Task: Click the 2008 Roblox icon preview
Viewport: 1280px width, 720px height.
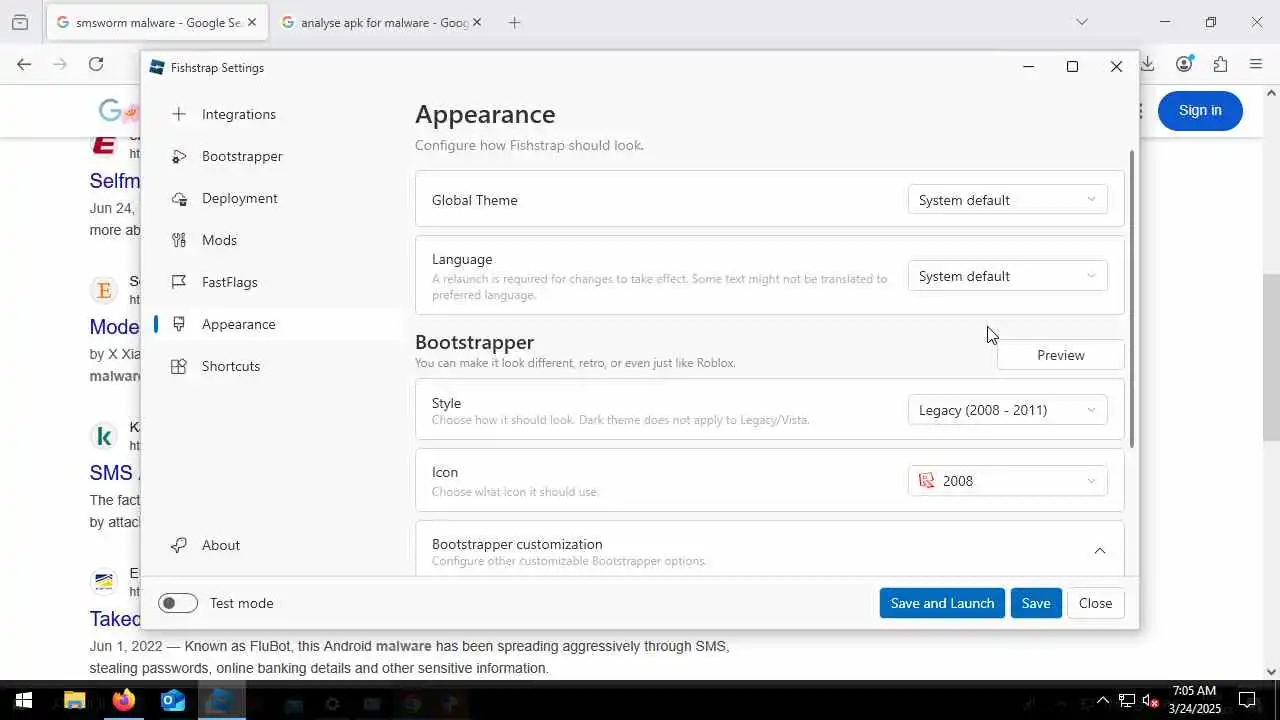Action: click(x=926, y=481)
